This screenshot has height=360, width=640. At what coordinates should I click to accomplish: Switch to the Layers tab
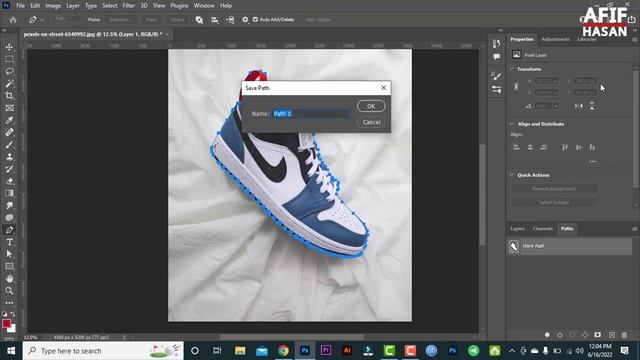pyautogui.click(x=518, y=229)
